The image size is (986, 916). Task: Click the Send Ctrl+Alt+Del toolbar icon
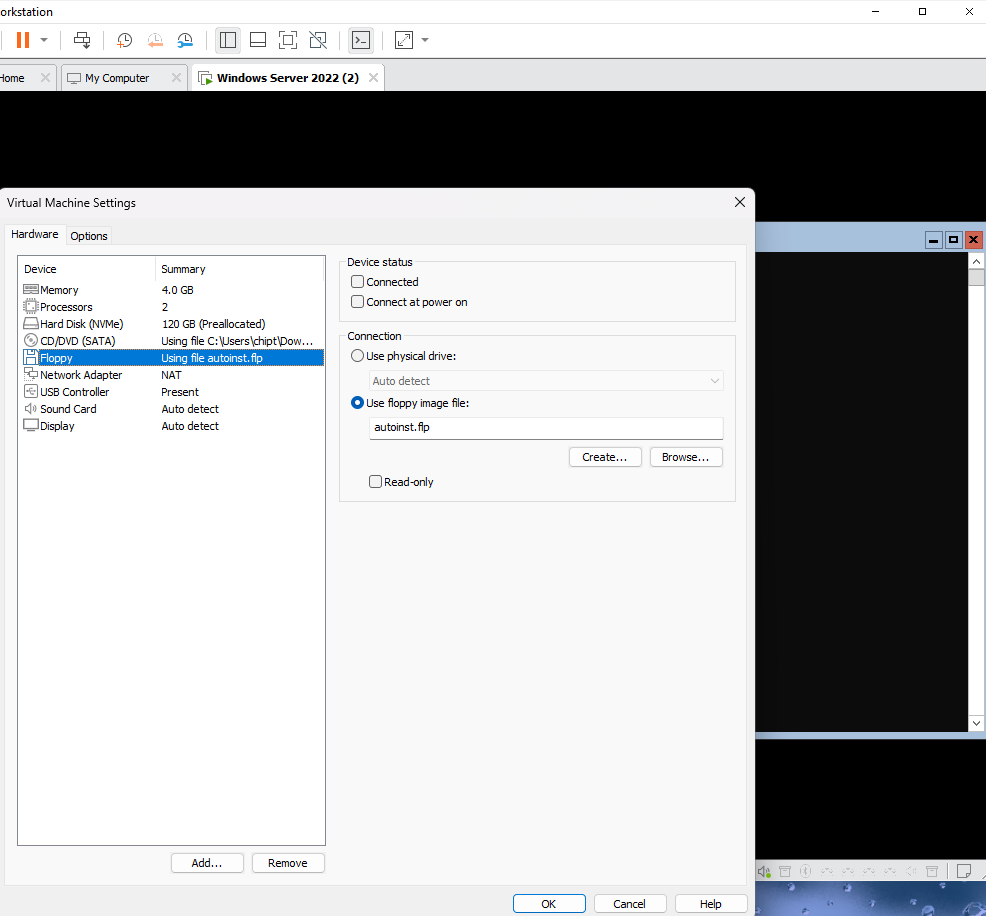tap(83, 40)
